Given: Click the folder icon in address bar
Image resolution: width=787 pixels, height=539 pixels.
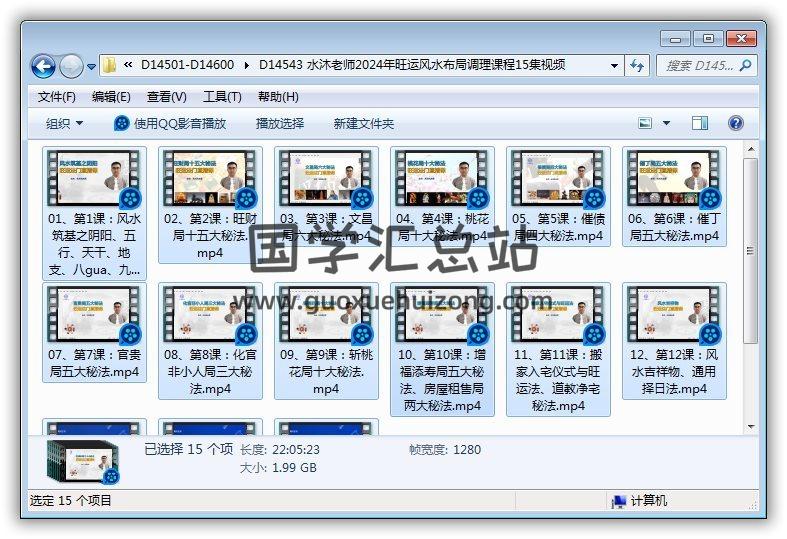Looking at the screenshot, I should (109, 65).
